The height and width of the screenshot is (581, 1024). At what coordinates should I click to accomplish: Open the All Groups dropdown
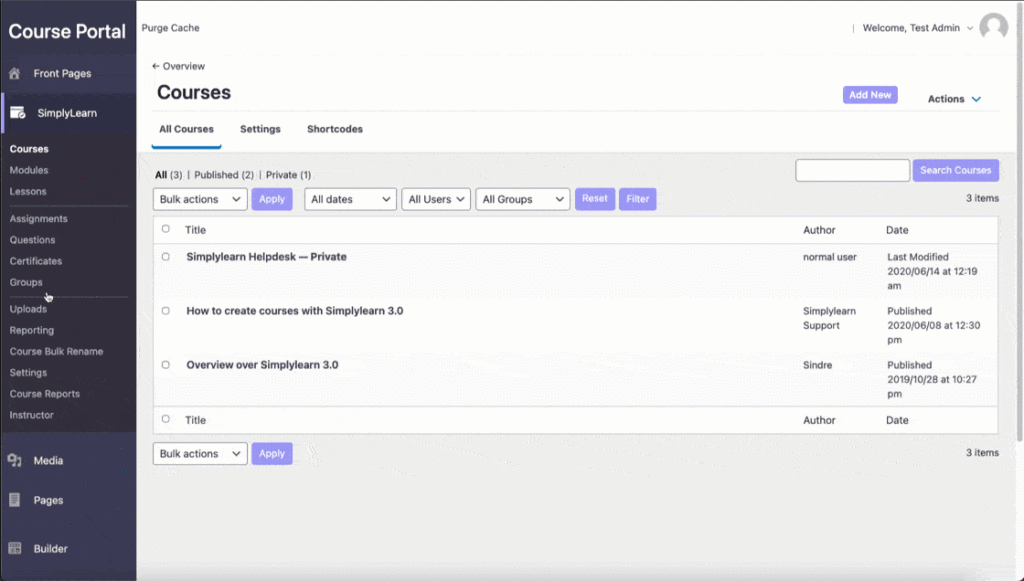pyautogui.click(x=522, y=199)
